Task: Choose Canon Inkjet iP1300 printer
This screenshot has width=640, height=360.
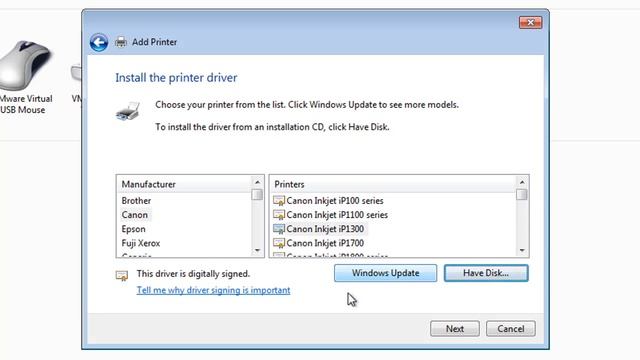Action: 325,229
